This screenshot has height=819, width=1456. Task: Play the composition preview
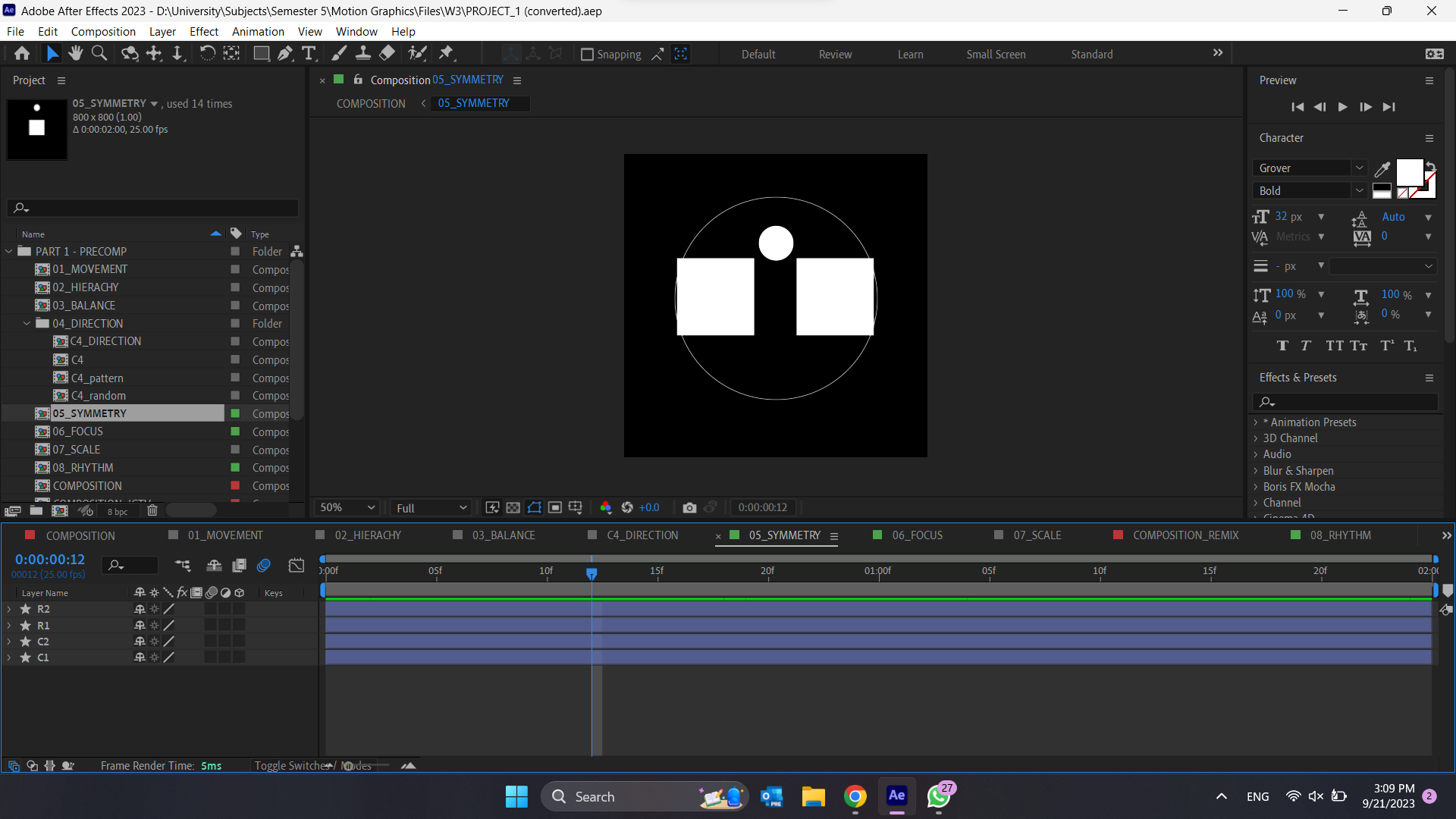tap(1342, 107)
